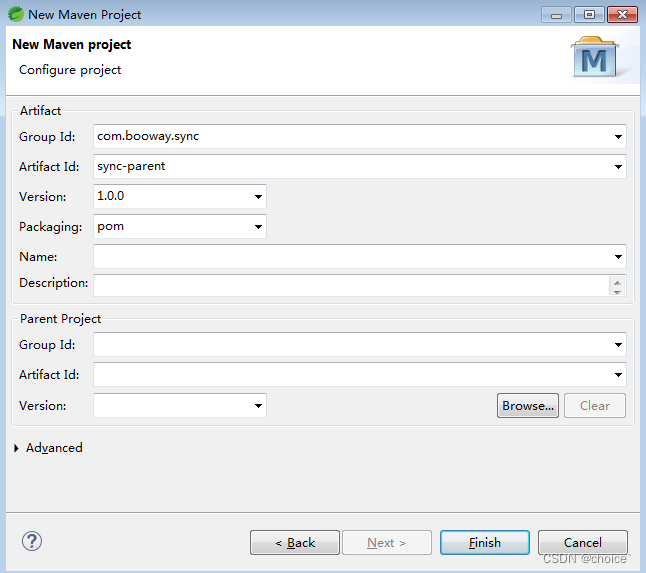Viewport: 646px width, 573px height.
Task: Click the Clear button in Parent Project
Action: coord(595,406)
